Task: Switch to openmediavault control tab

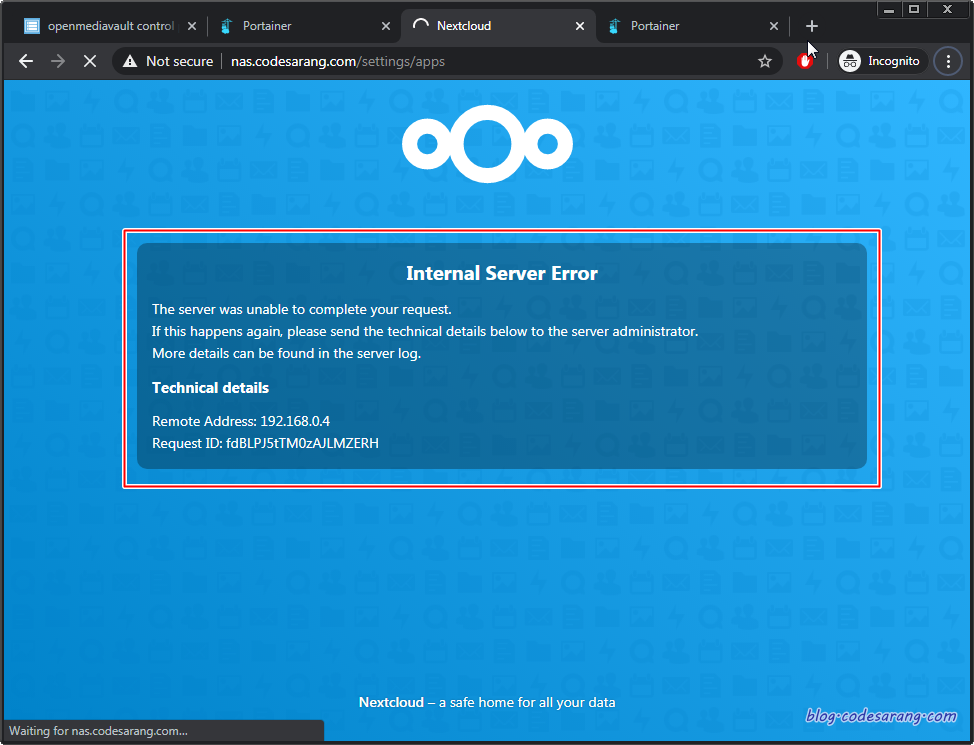Action: click(111, 26)
